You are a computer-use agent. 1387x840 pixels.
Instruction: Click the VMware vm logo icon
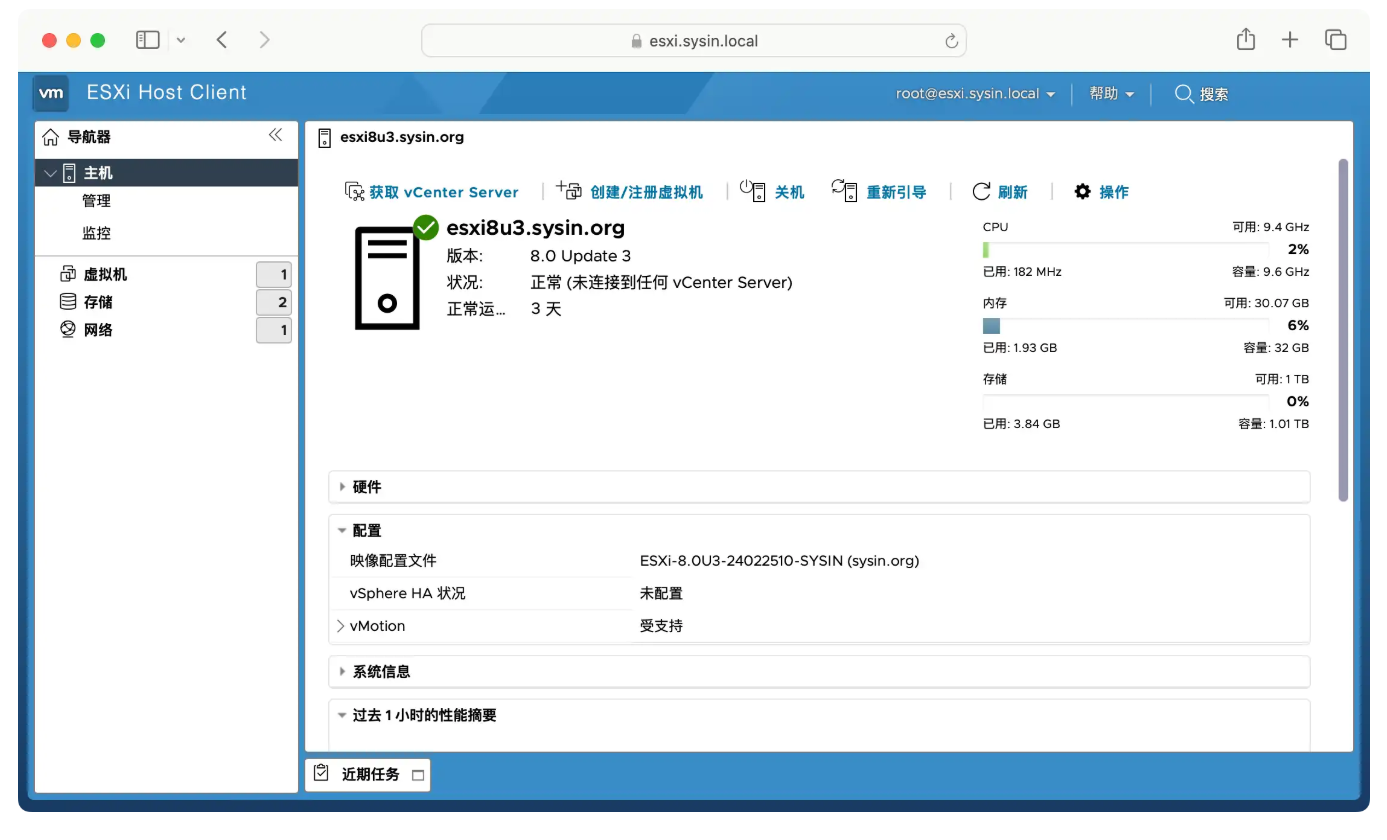click(51, 93)
